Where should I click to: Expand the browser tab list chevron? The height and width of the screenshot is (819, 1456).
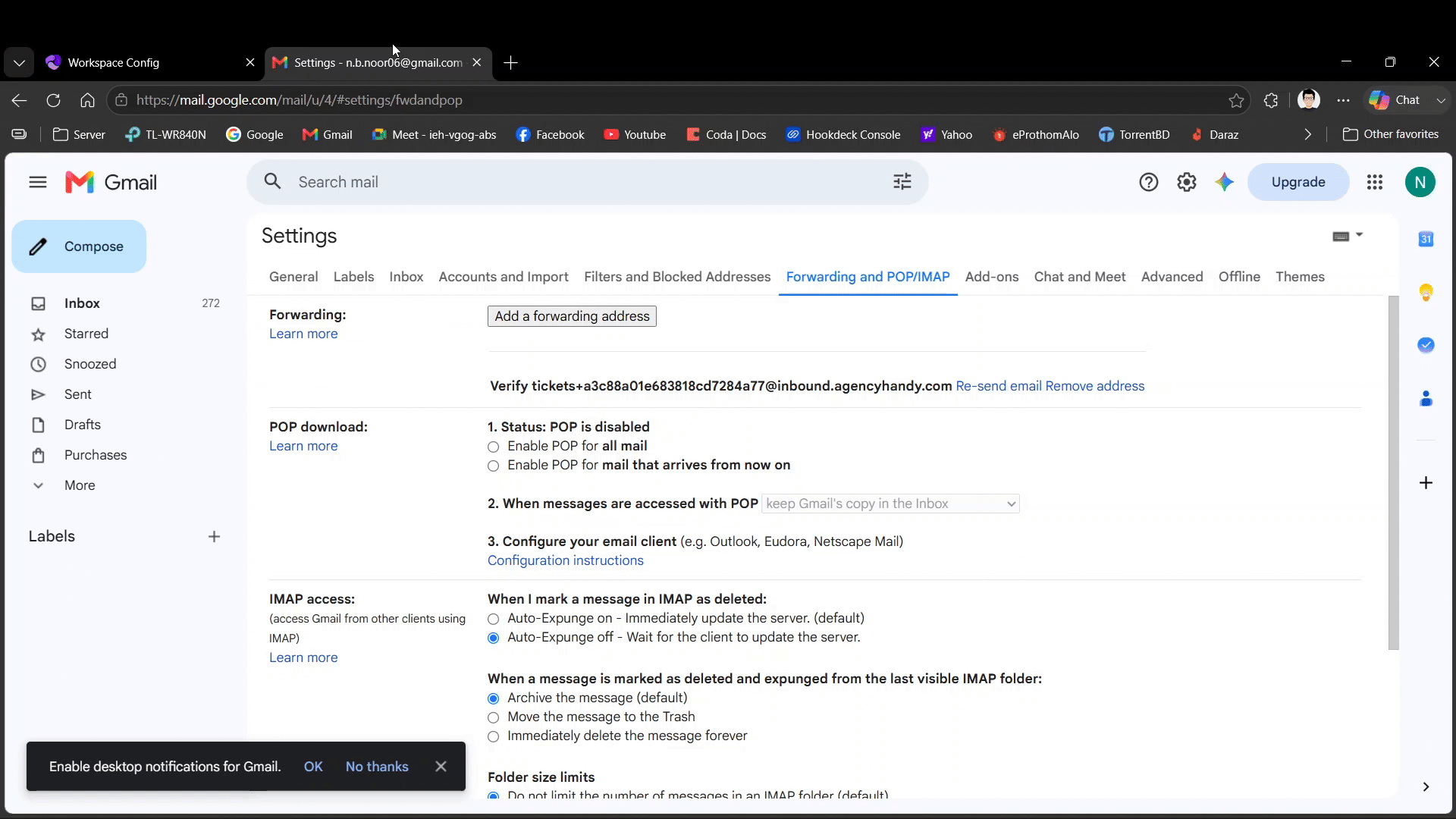click(19, 63)
